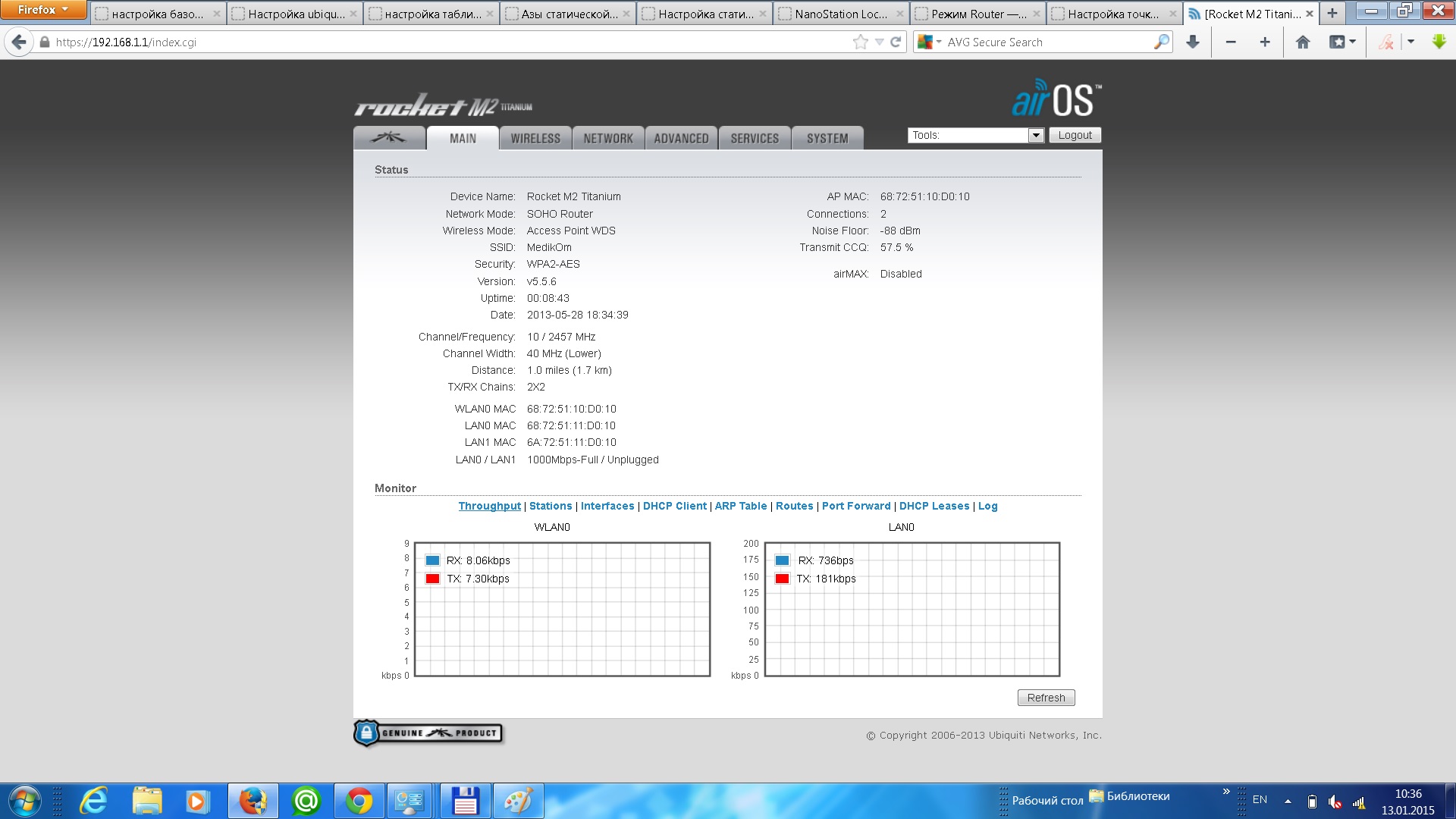Click the Genuine Product badge
This screenshot has height=819, width=1456.
pos(428,733)
